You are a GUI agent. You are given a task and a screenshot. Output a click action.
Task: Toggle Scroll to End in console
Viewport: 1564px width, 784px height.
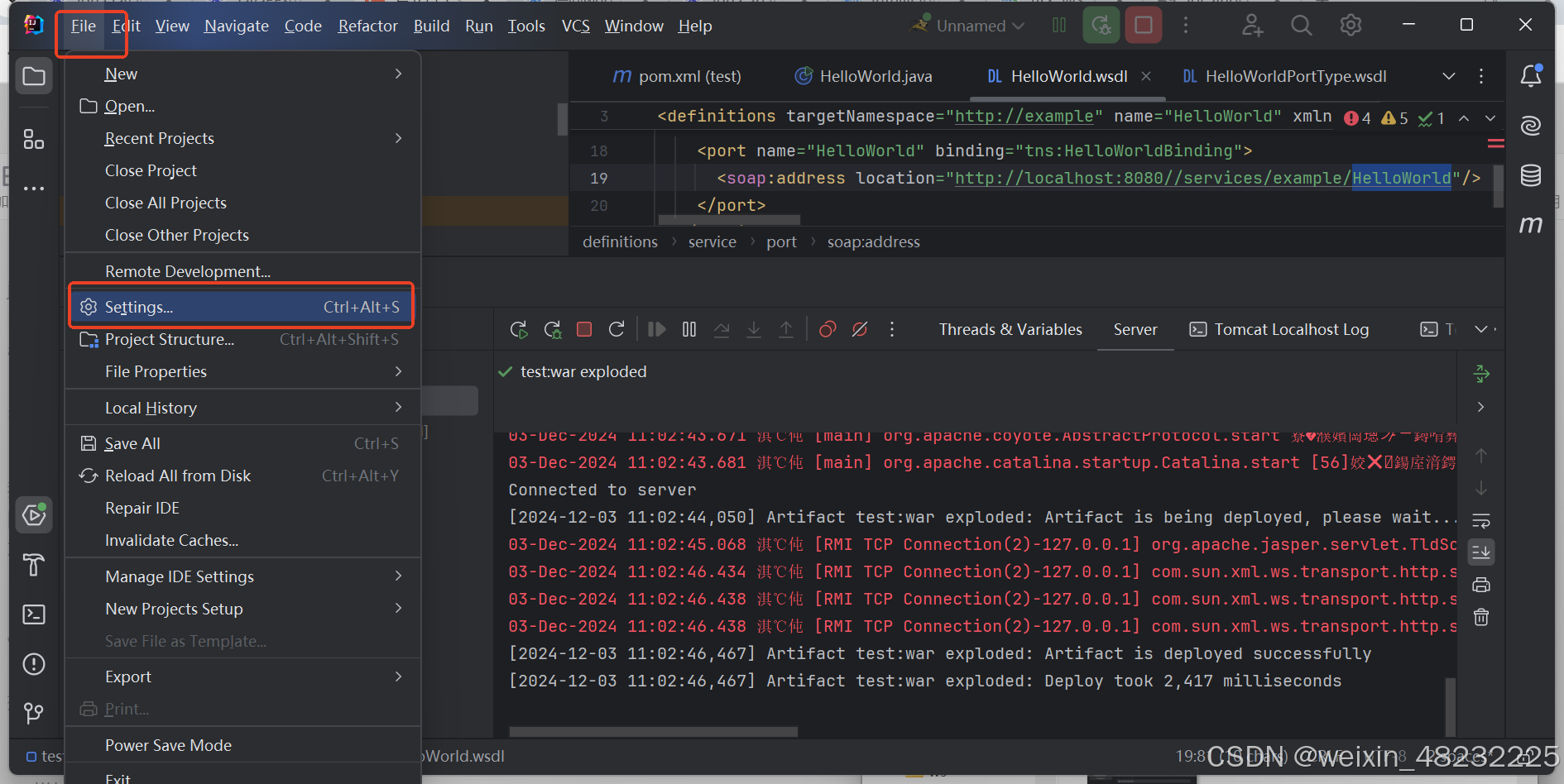point(1481,552)
